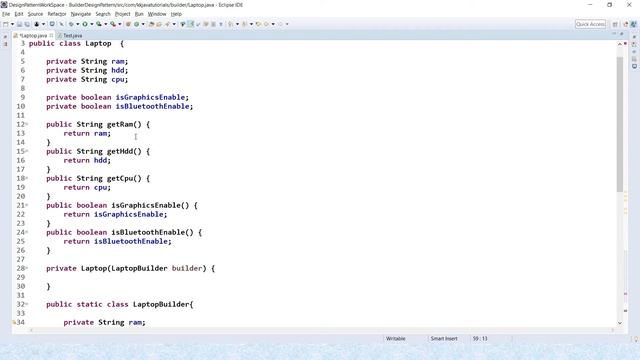Image resolution: width=640 pixels, height=360 pixels.
Task: Open the New wizard dropdown arrow
Action: 12,24
